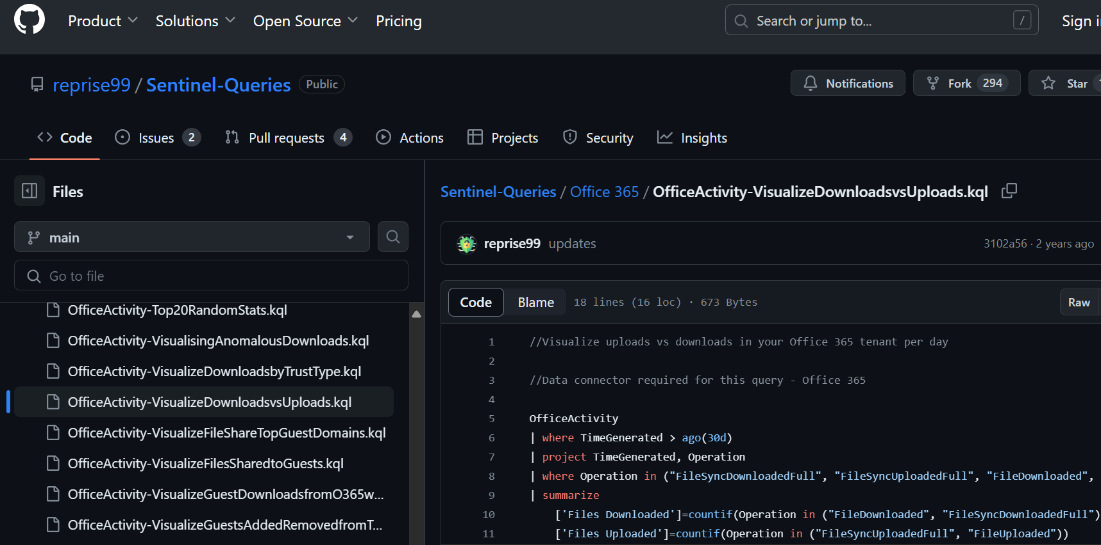1101x545 pixels.
Task: Click the Sentinel-Queries breadcrumb link
Action: point(499,192)
